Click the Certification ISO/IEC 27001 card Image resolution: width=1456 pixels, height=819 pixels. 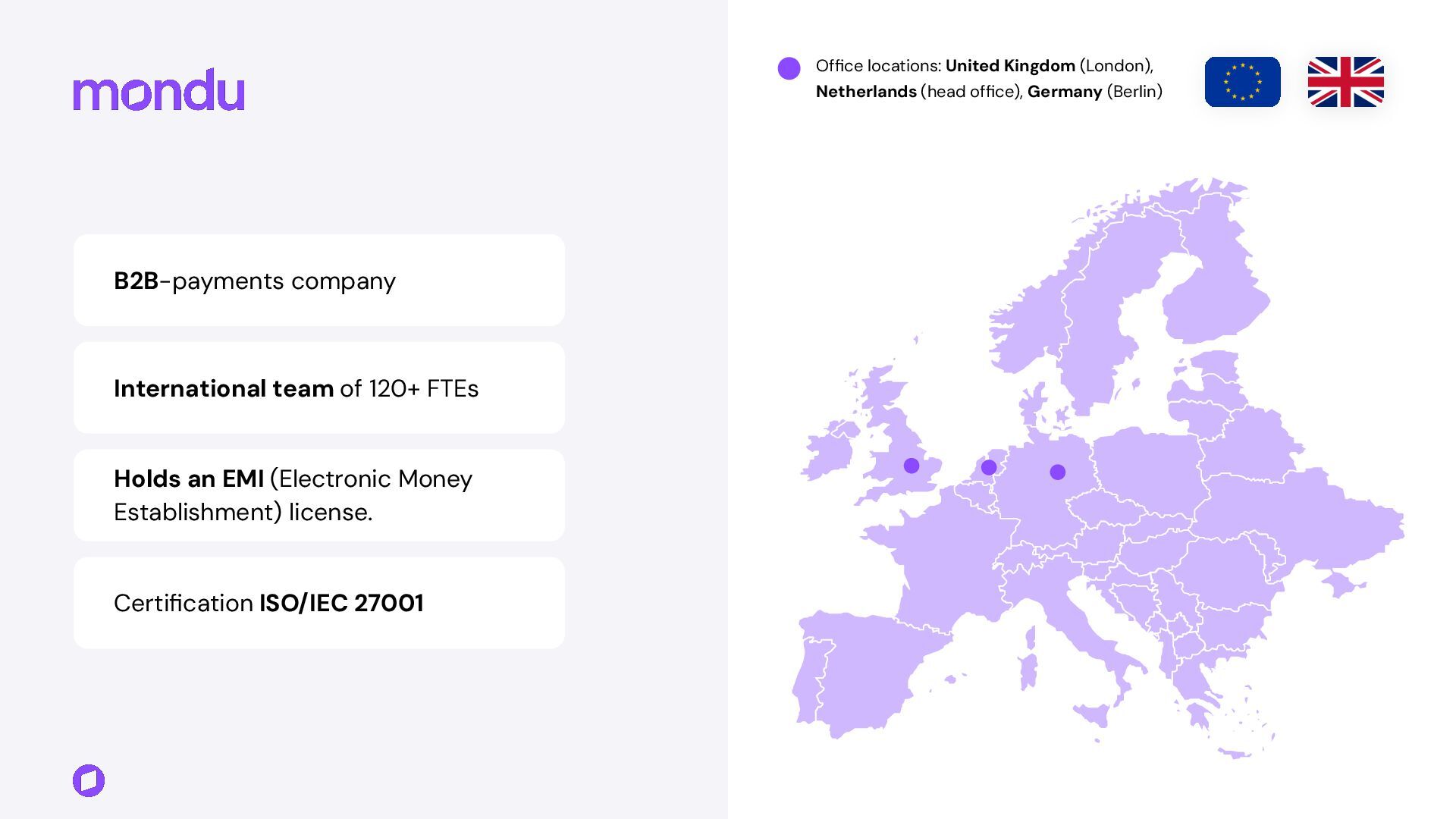pyautogui.click(x=318, y=603)
